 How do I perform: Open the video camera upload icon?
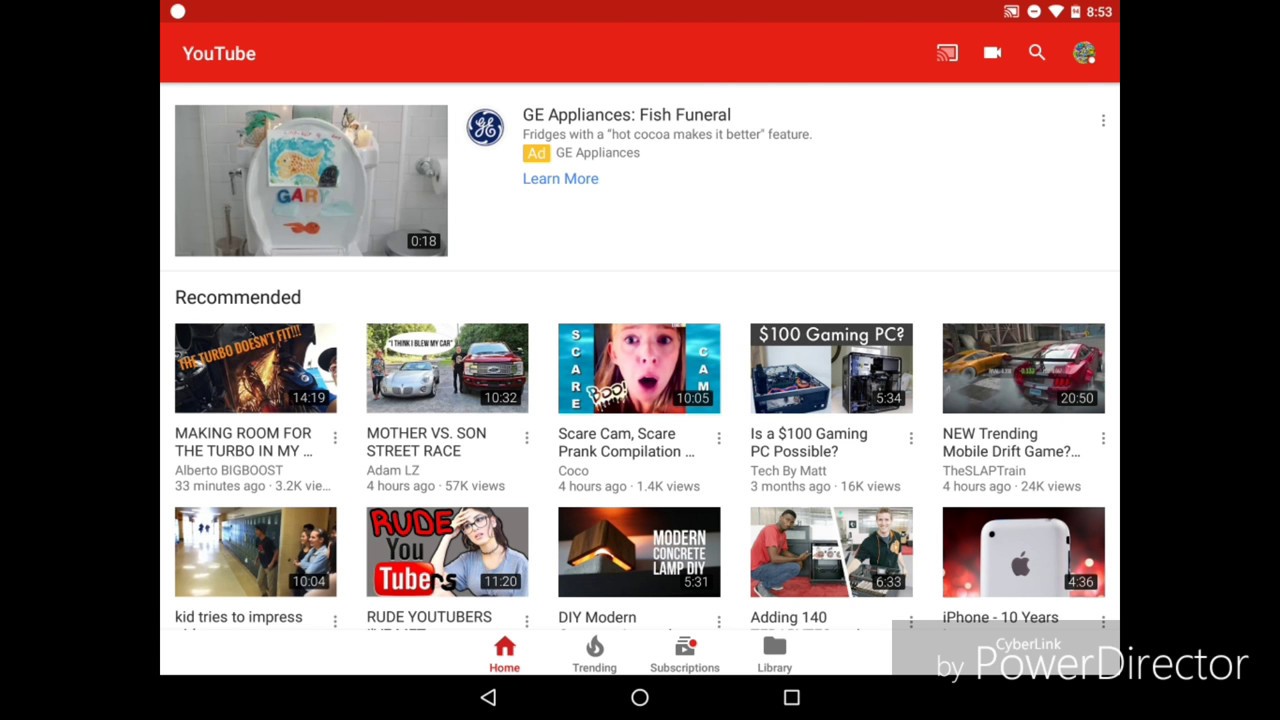coord(992,53)
